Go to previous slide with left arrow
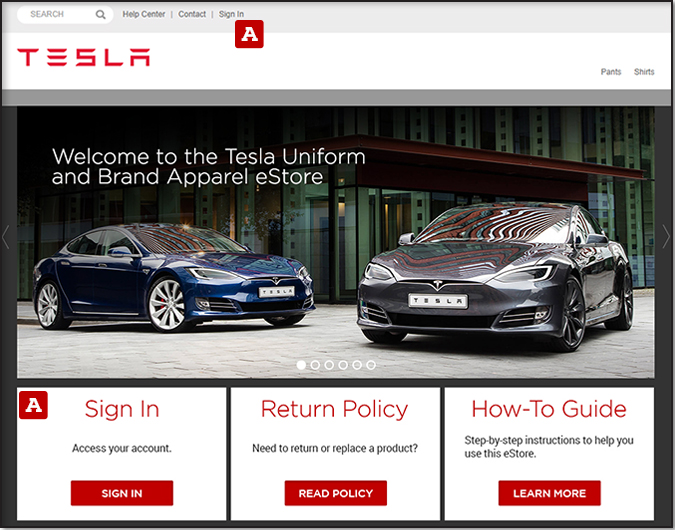675x530 pixels. (x=6, y=236)
